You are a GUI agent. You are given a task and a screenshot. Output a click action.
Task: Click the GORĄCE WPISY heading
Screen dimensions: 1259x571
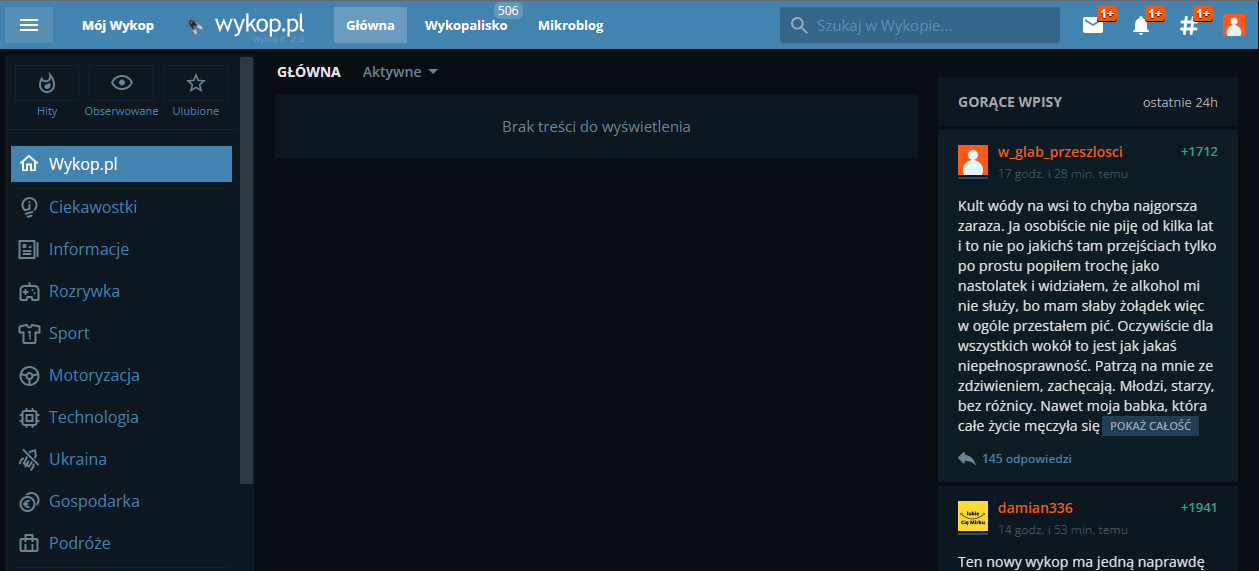coord(1010,102)
